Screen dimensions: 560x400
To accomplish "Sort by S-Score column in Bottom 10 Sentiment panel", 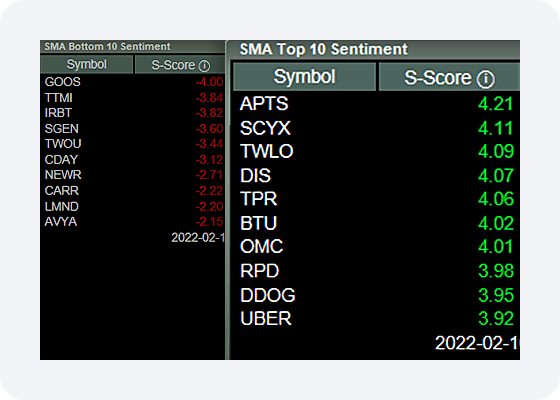I will (180, 65).
